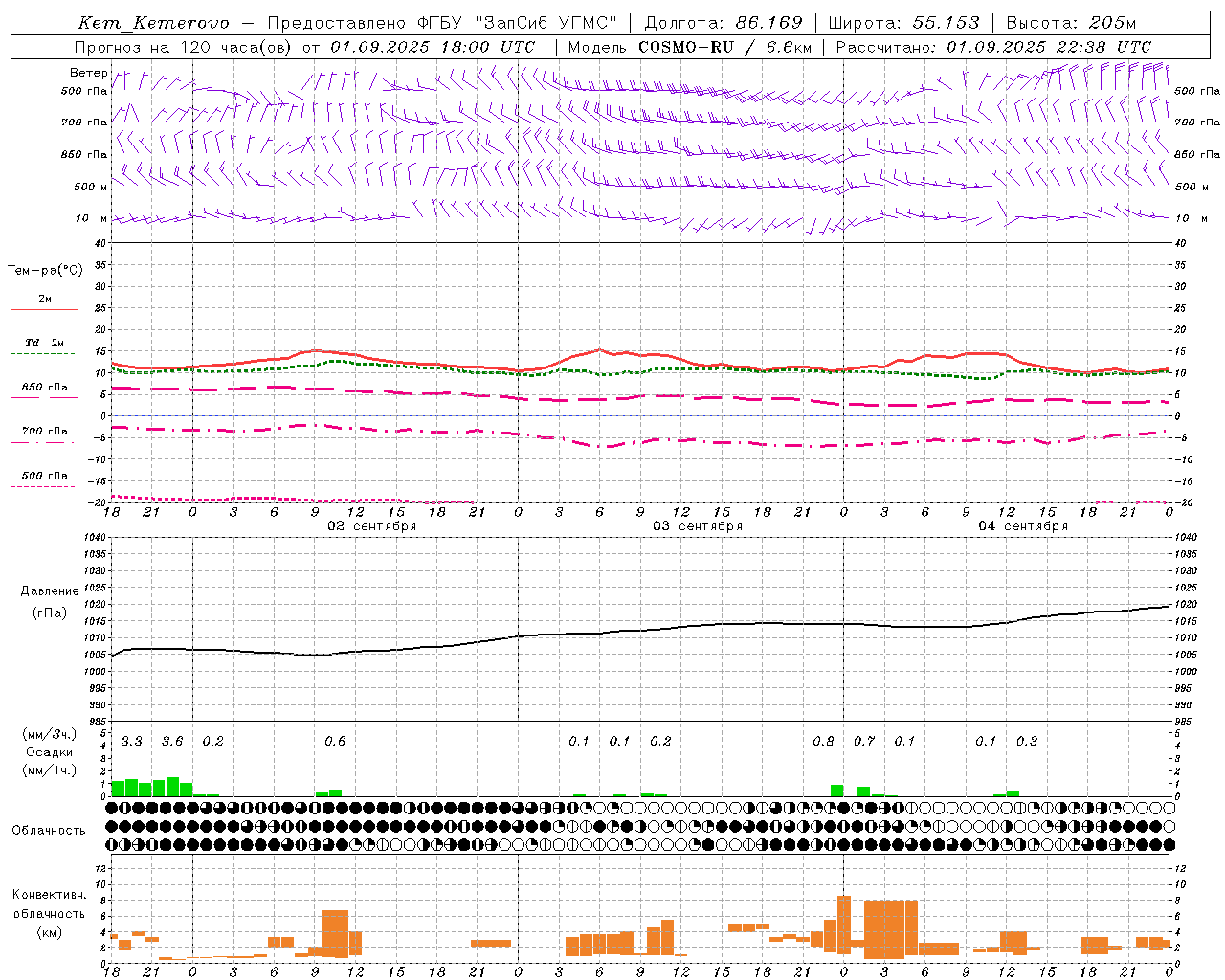Click the Широта: 55.153 latitude value
1225x980 pixels.
click(904, 23)
